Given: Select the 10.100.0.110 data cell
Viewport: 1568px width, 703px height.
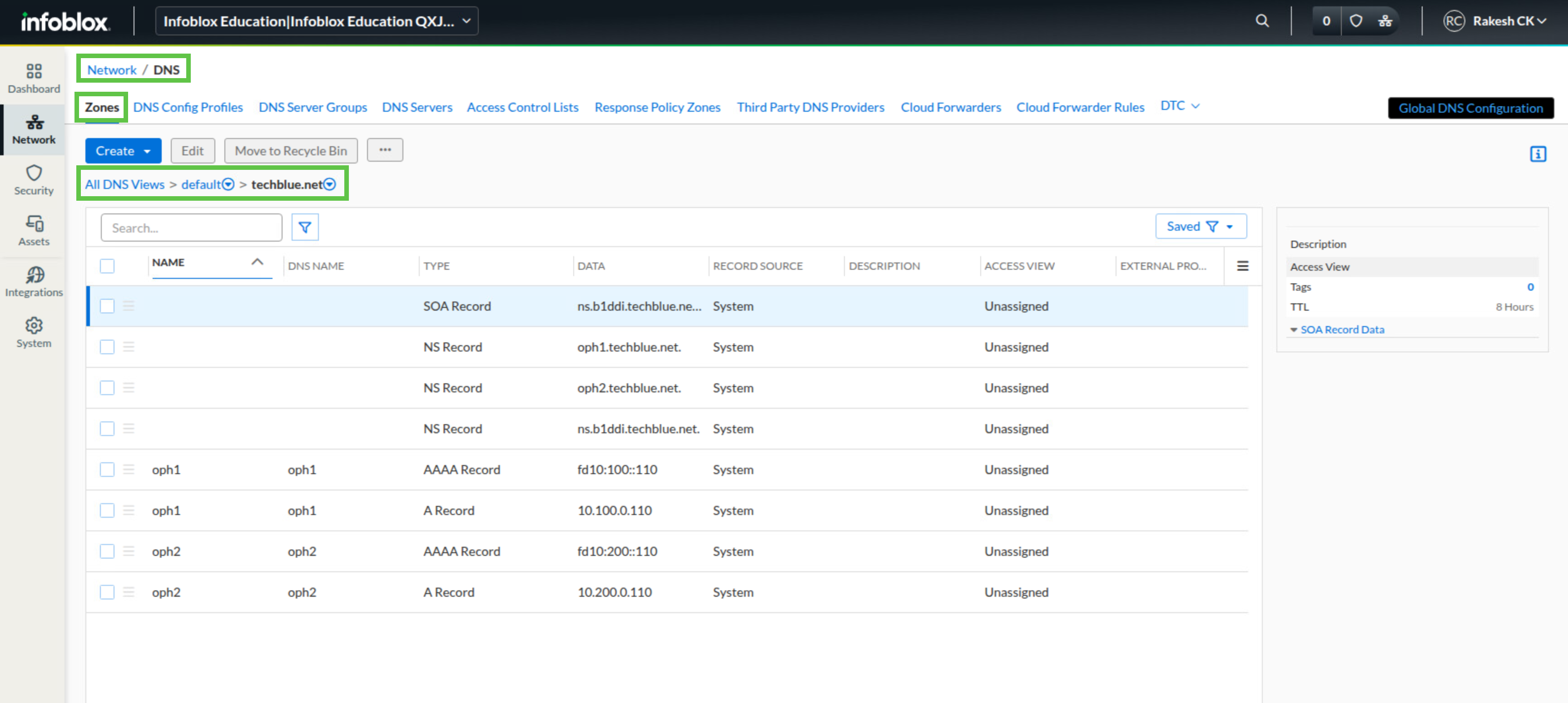Looking at the screenshot, I should [x=614, y=510].
